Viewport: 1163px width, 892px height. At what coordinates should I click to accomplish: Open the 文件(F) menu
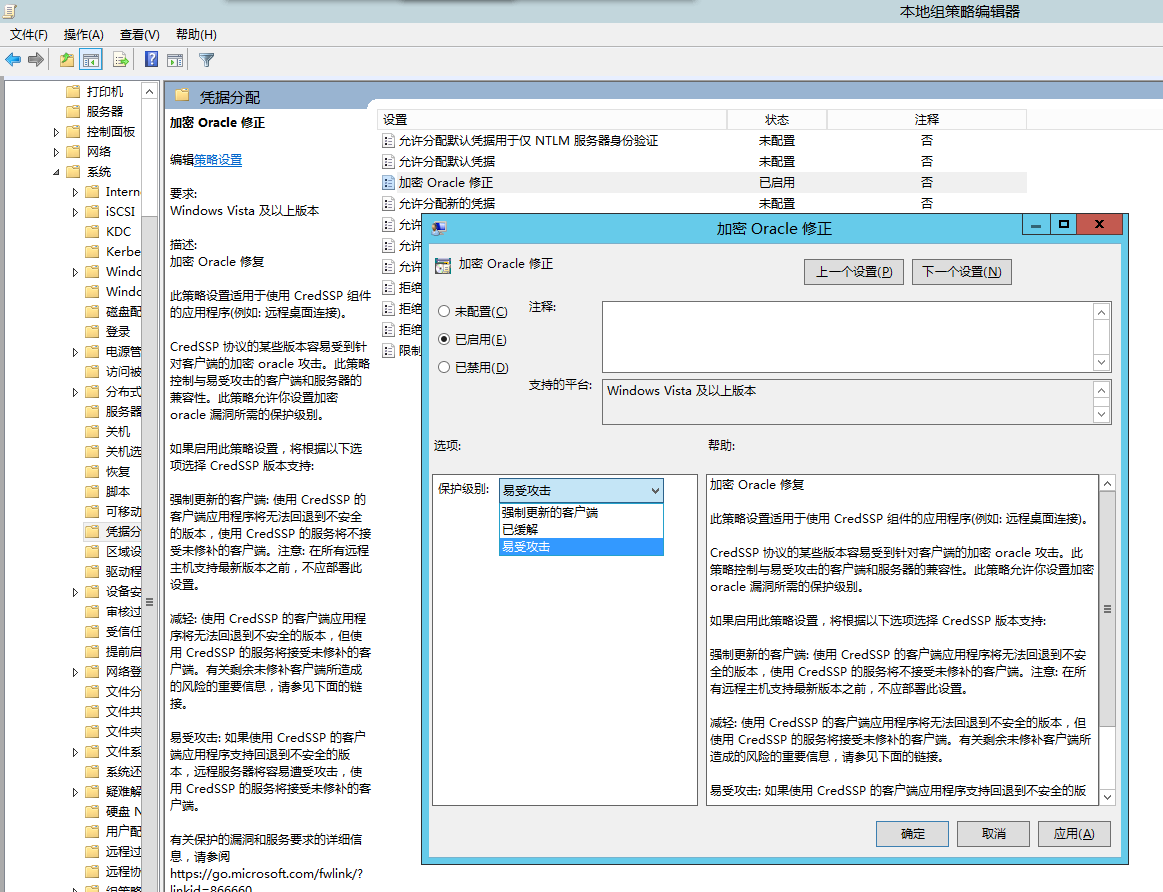(29, 34)
